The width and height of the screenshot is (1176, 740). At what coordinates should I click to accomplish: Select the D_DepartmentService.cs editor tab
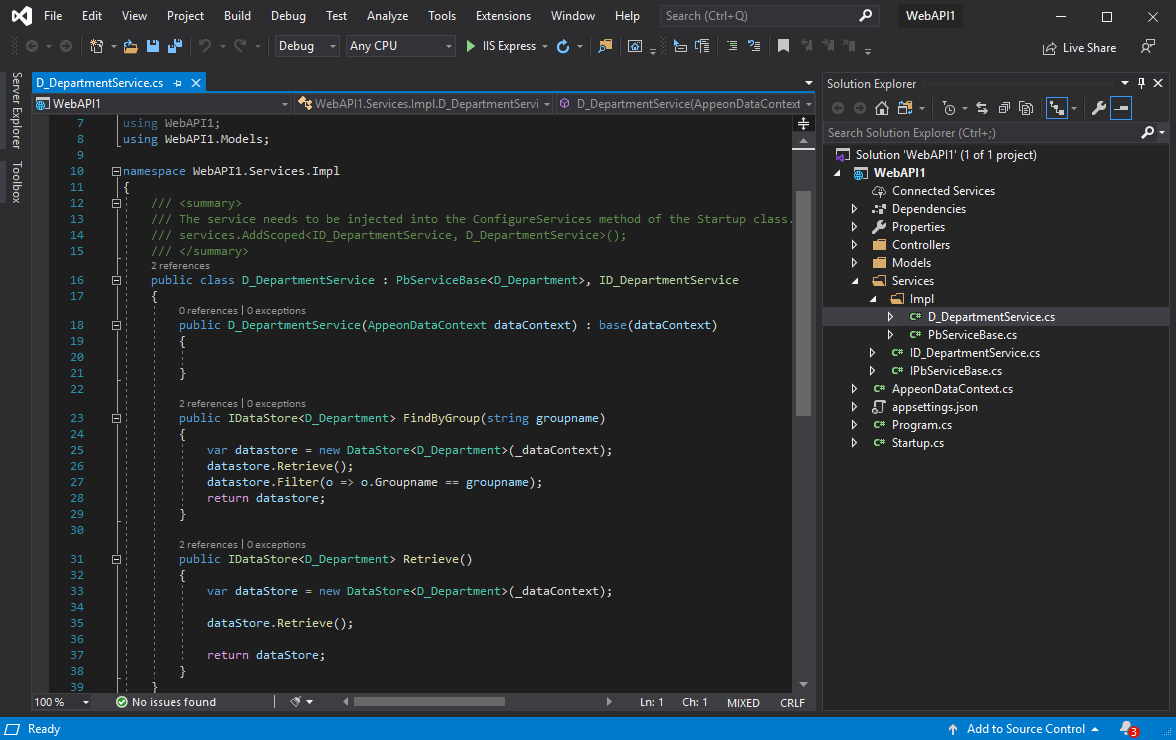(x=99, y=83)
